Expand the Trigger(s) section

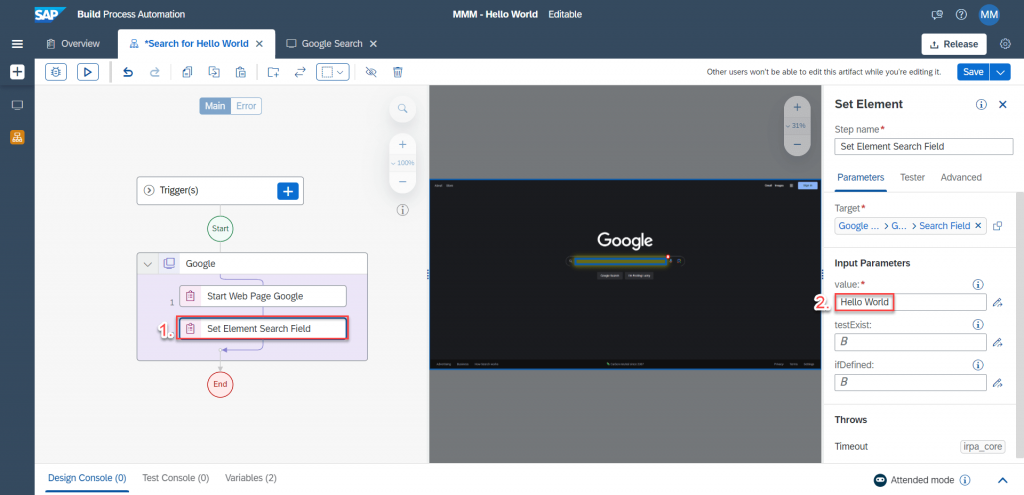pyautogui.click(x=148, y=191)
